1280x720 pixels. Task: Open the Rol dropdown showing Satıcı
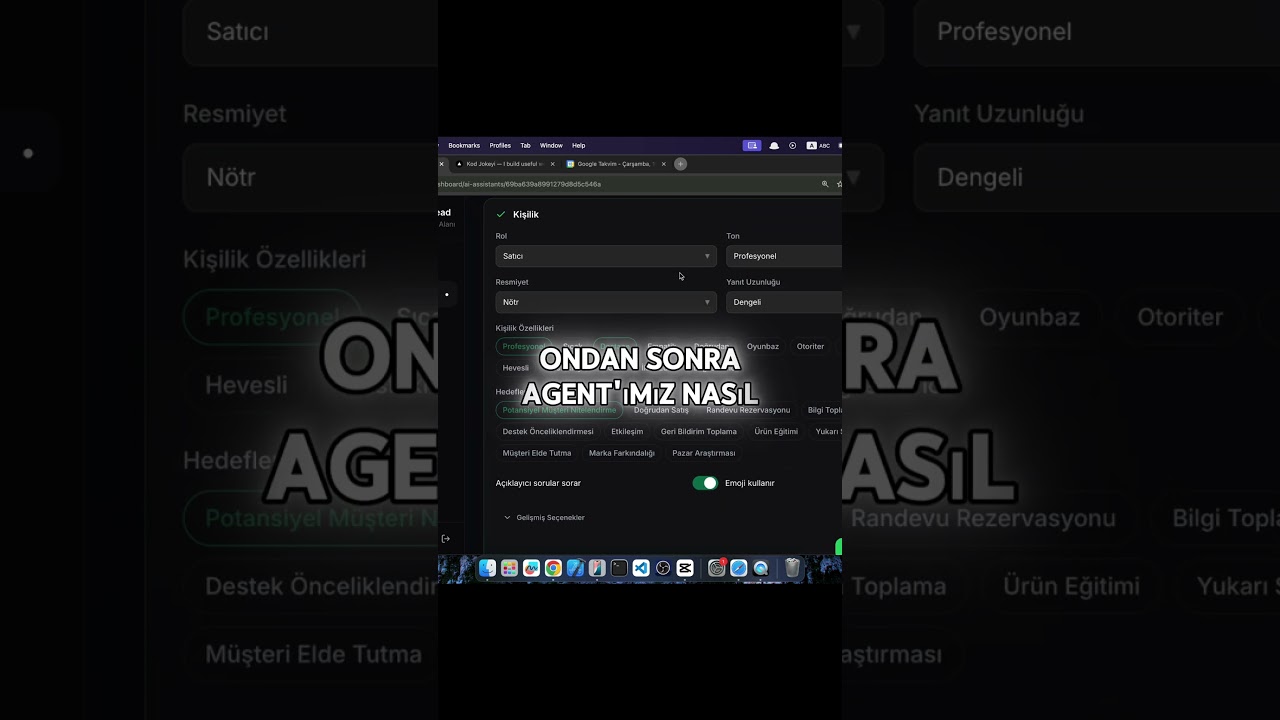[606, 256]
